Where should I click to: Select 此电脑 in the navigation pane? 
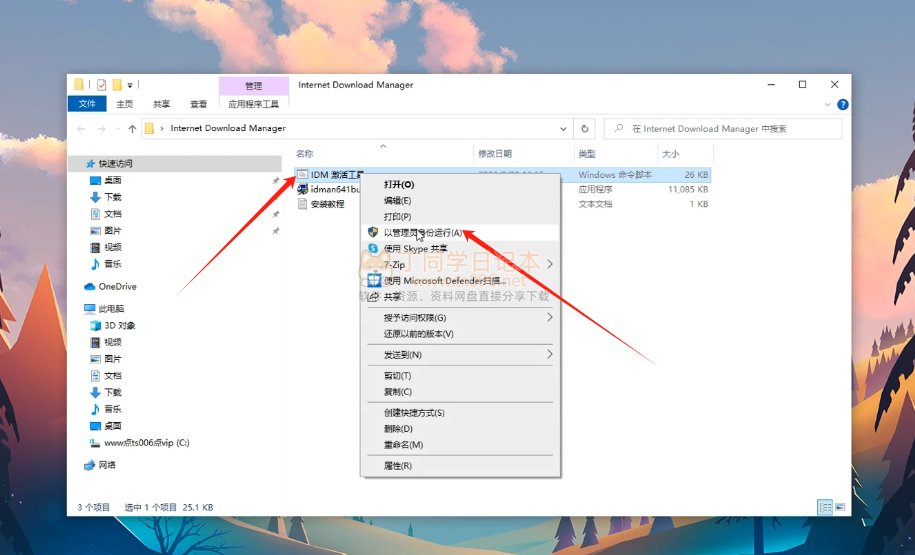[104, 308]
